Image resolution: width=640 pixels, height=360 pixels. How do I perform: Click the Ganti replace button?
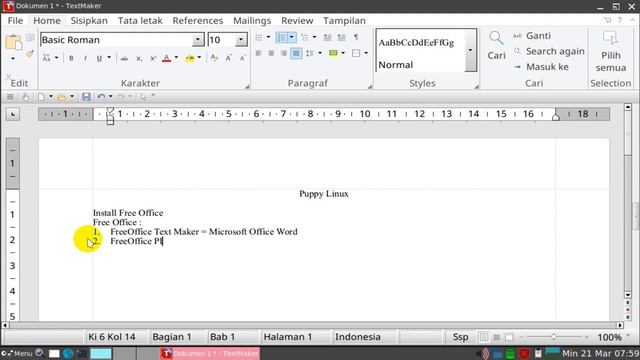pyautogui.click(x=532, y=36)
